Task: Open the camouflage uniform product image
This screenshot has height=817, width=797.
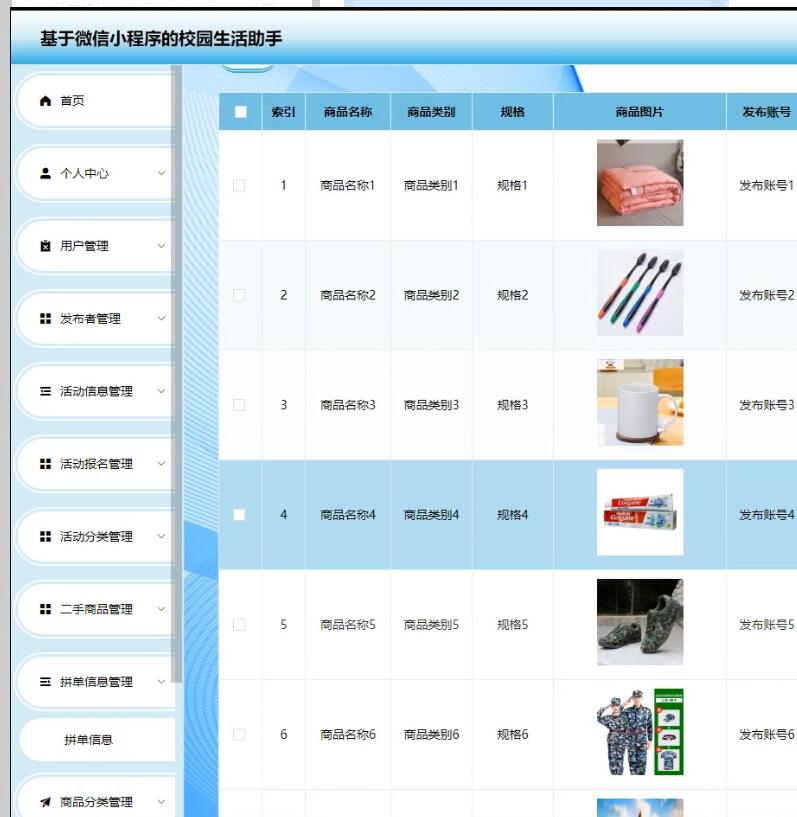Action: pos(640,732)
